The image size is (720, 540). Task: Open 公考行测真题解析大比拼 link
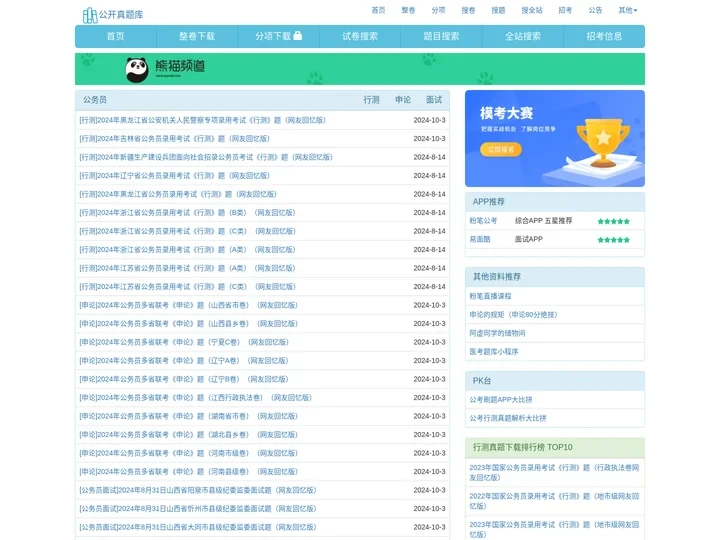pos(508,418)
